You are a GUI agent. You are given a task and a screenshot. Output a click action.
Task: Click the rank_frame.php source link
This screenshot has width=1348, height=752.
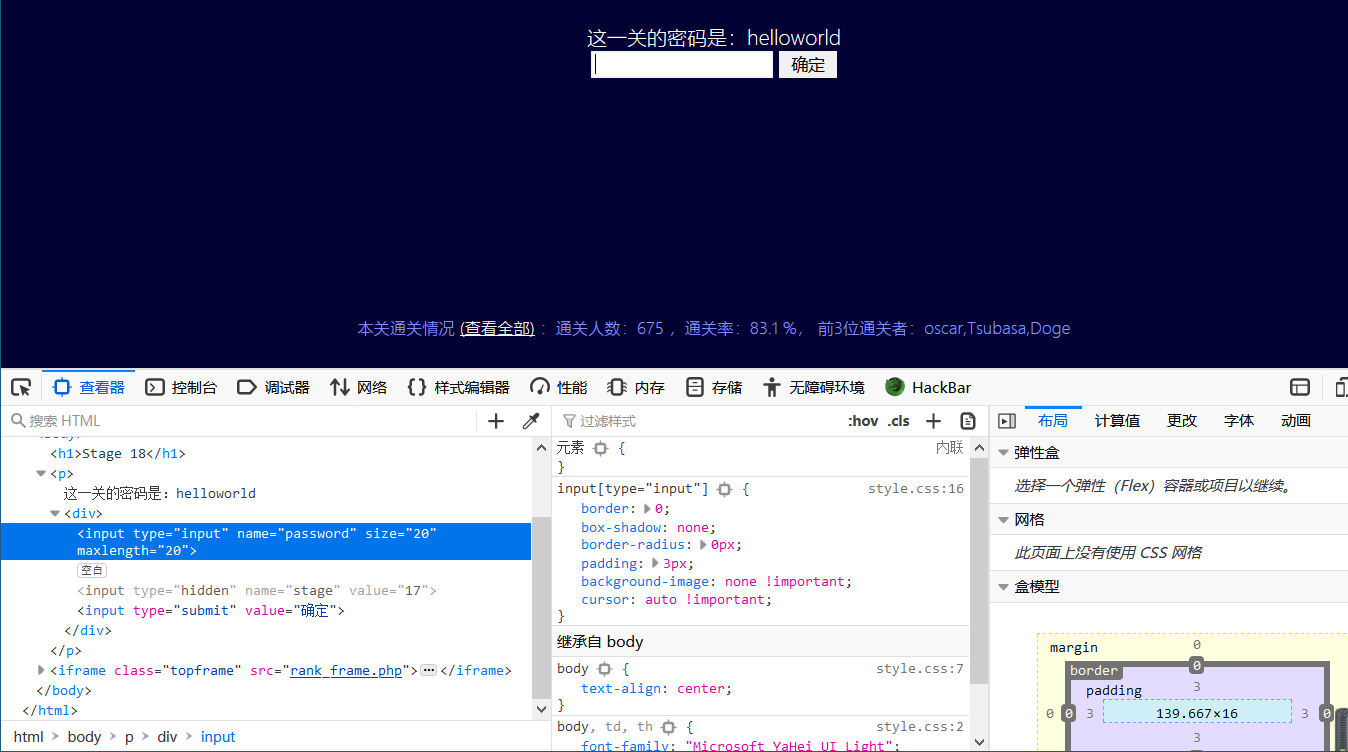[x=345, y=670]
